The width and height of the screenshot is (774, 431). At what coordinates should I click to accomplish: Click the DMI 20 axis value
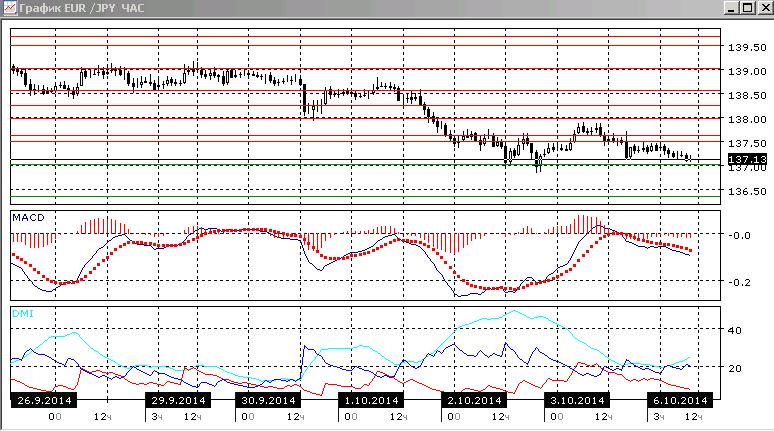(735, 368)
